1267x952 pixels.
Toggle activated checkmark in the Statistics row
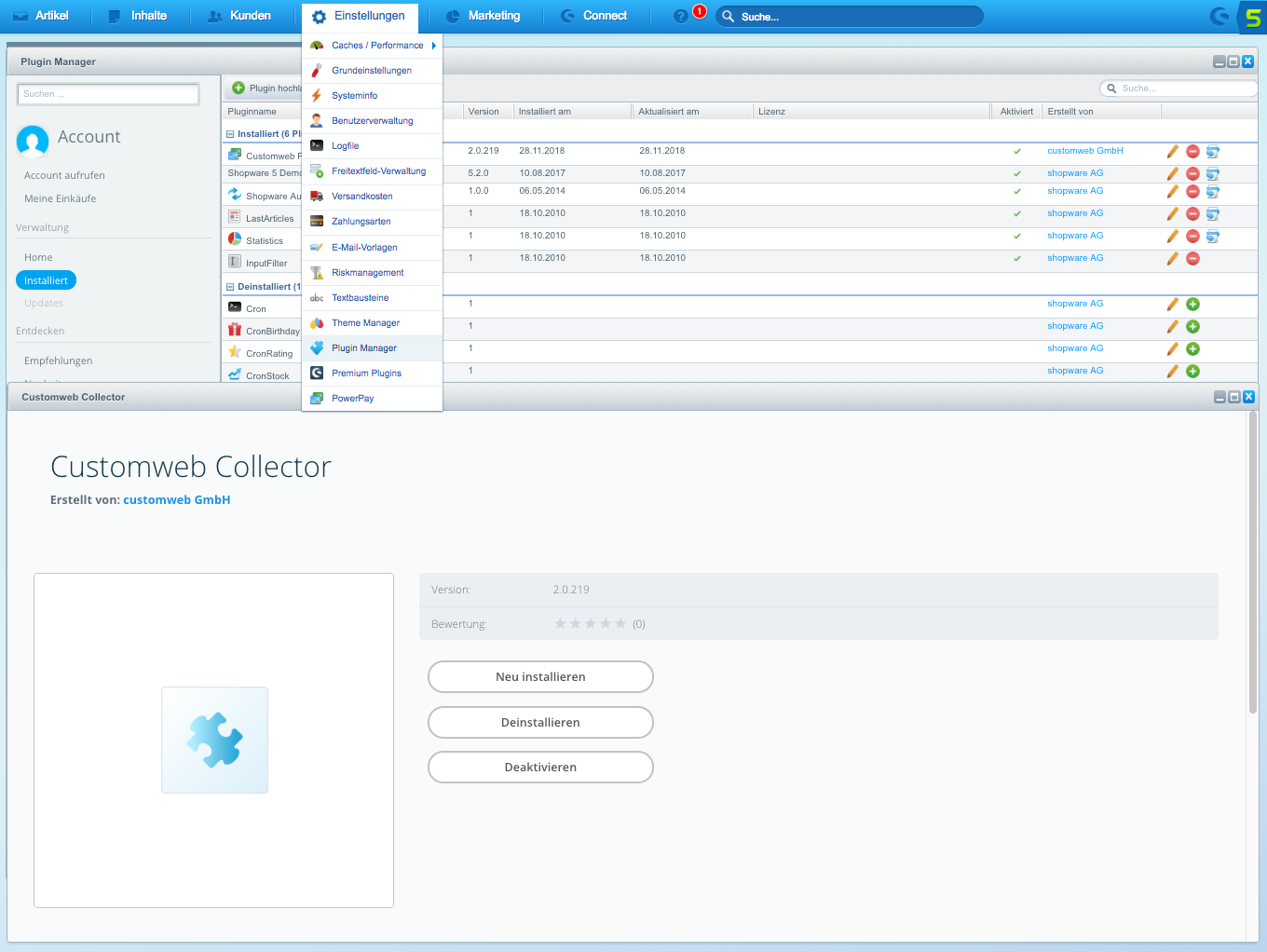click(x=1016, y=236)
